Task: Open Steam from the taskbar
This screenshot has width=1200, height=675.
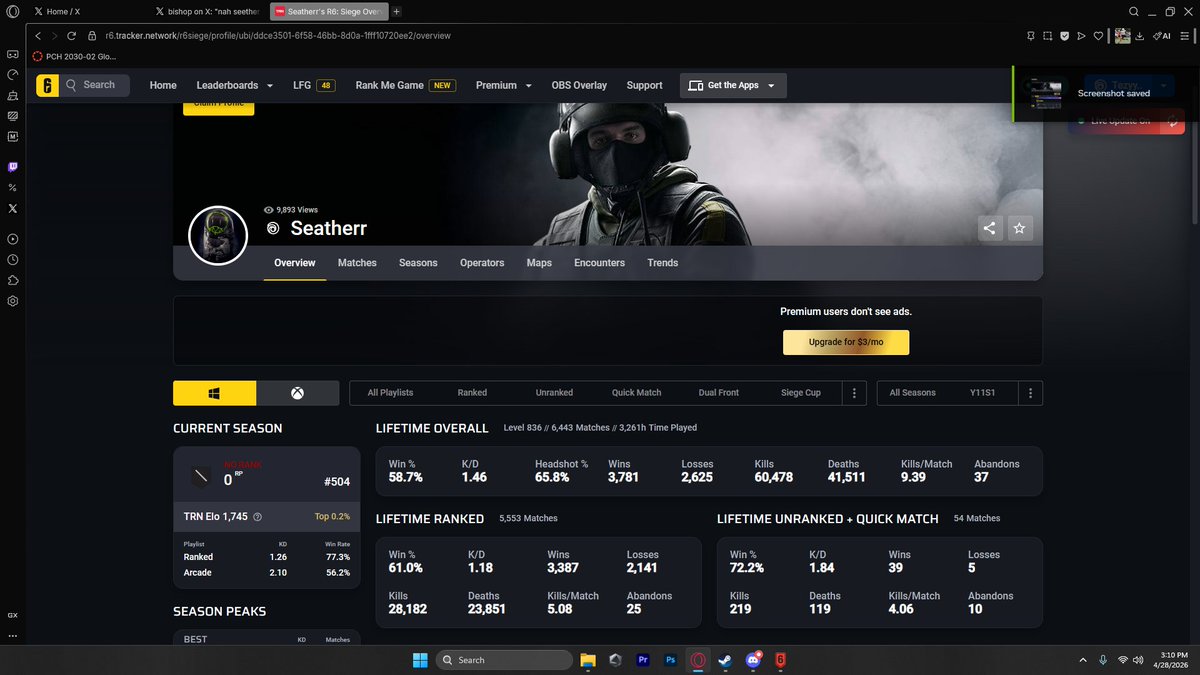Action: tap(725, 660)
